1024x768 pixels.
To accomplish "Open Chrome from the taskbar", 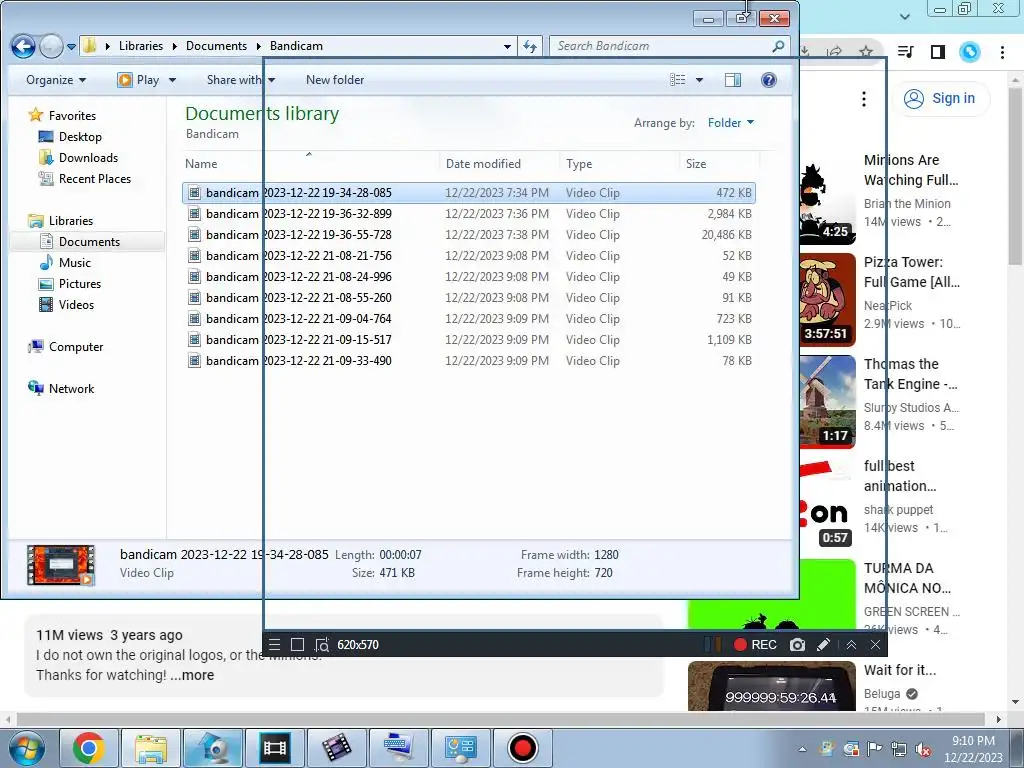I will [x=89, y=748].
